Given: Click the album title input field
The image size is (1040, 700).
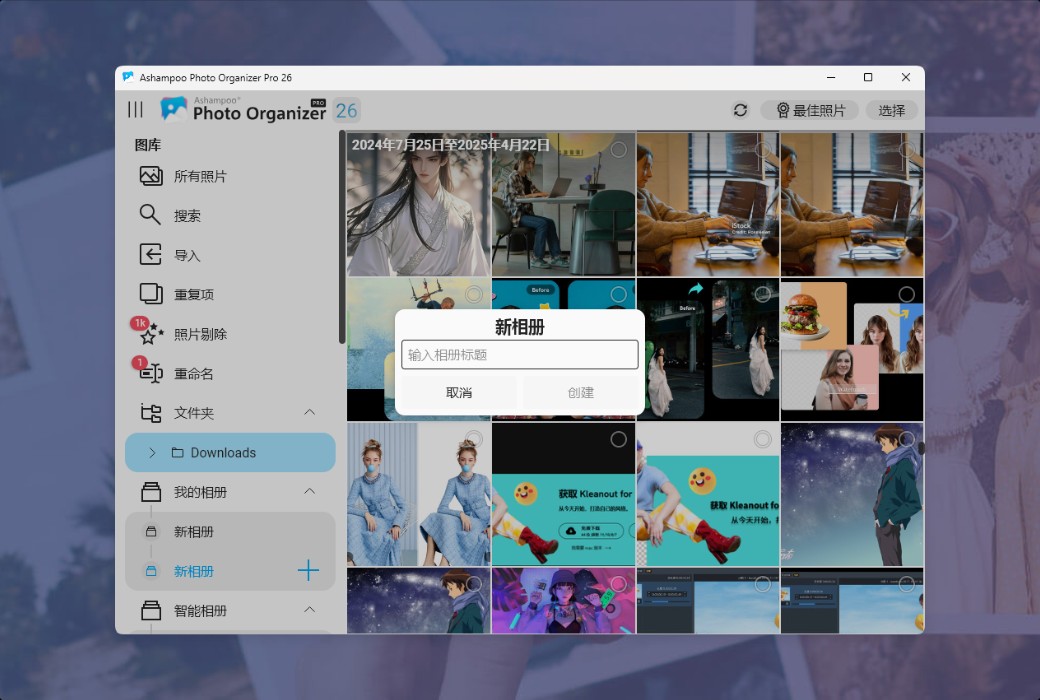Looking at the screenshot, I should (x=519, y=354).
